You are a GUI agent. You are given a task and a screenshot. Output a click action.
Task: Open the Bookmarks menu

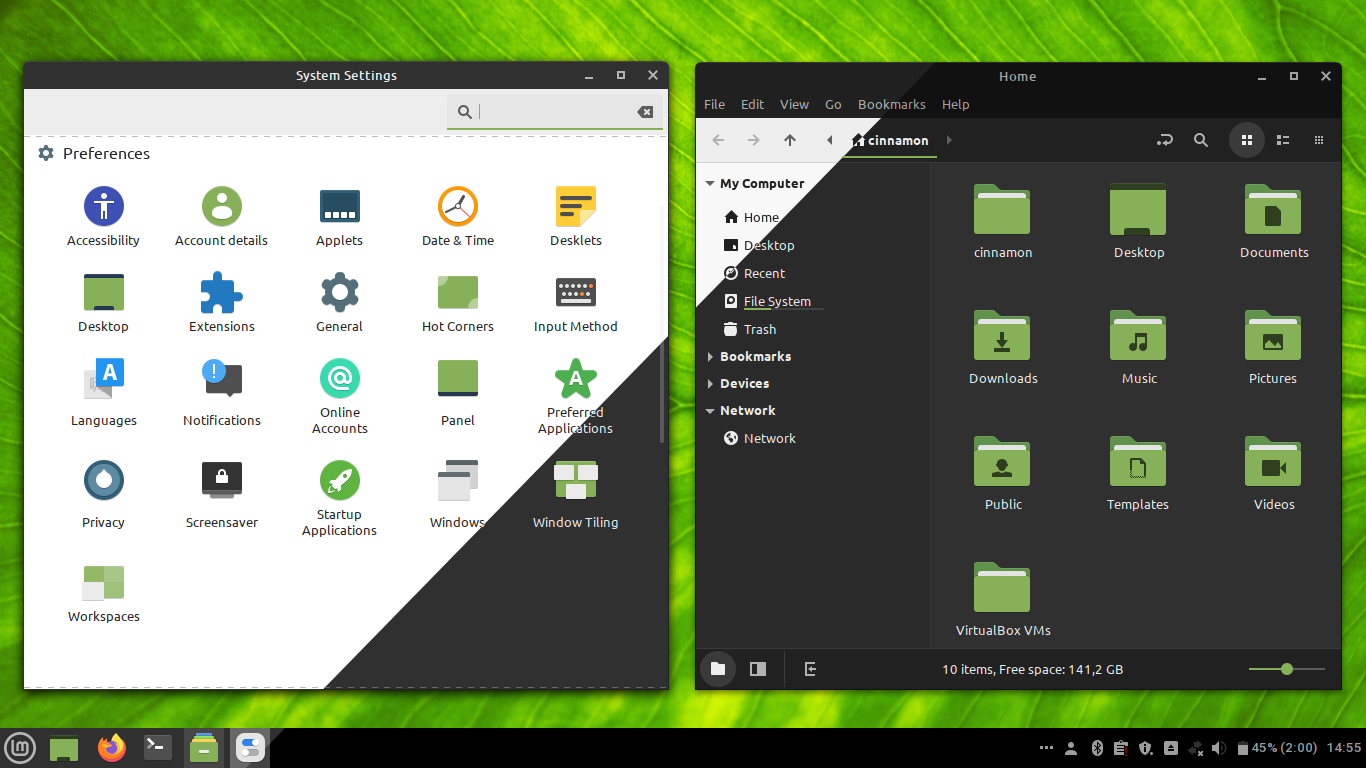coord(892,104)
